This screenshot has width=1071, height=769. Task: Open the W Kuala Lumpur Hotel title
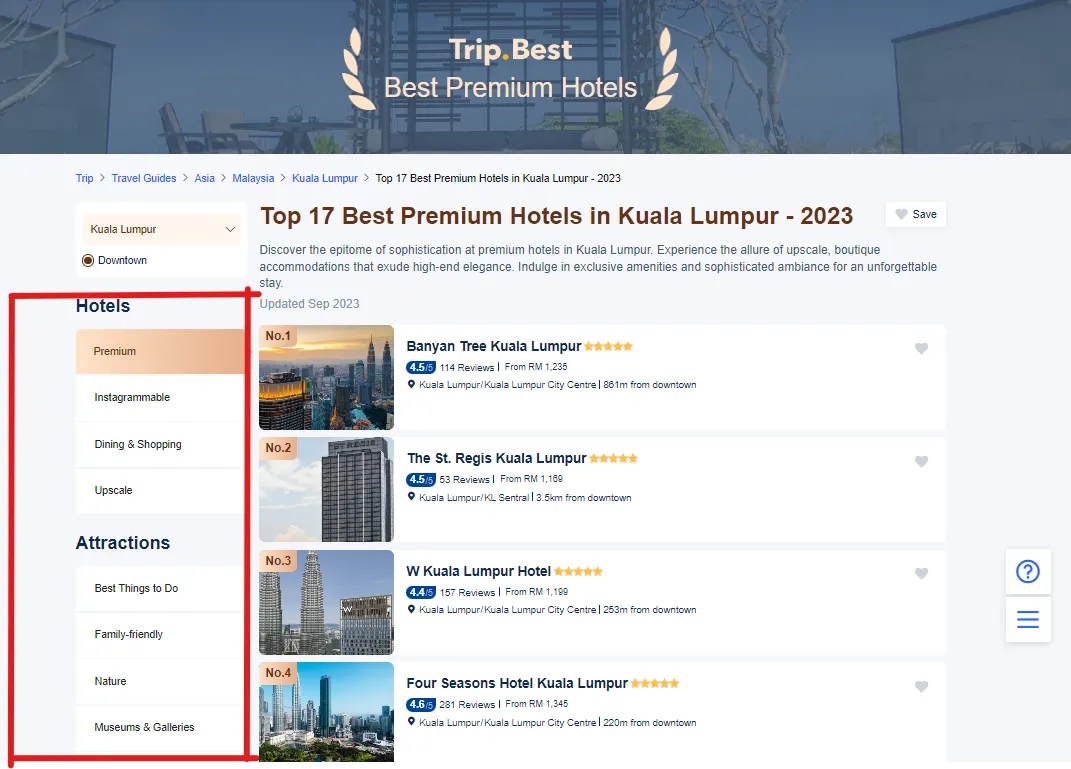(x=478, y=572)
